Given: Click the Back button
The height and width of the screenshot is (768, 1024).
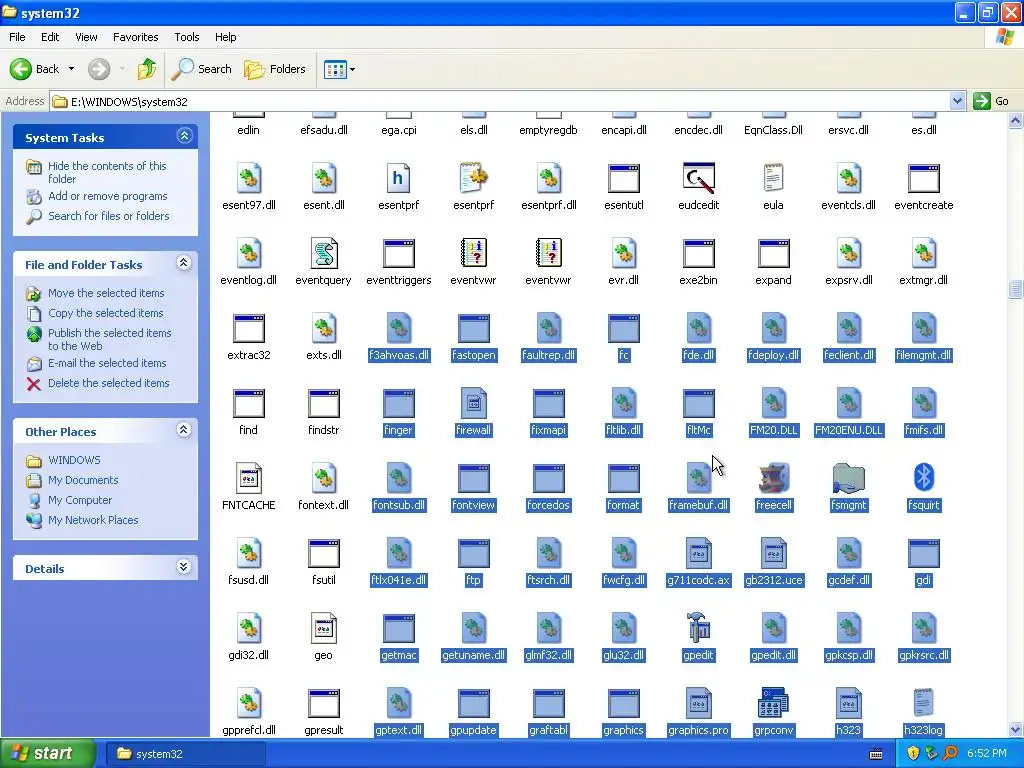Looking at the screenshot, I should tap(35, 69).
